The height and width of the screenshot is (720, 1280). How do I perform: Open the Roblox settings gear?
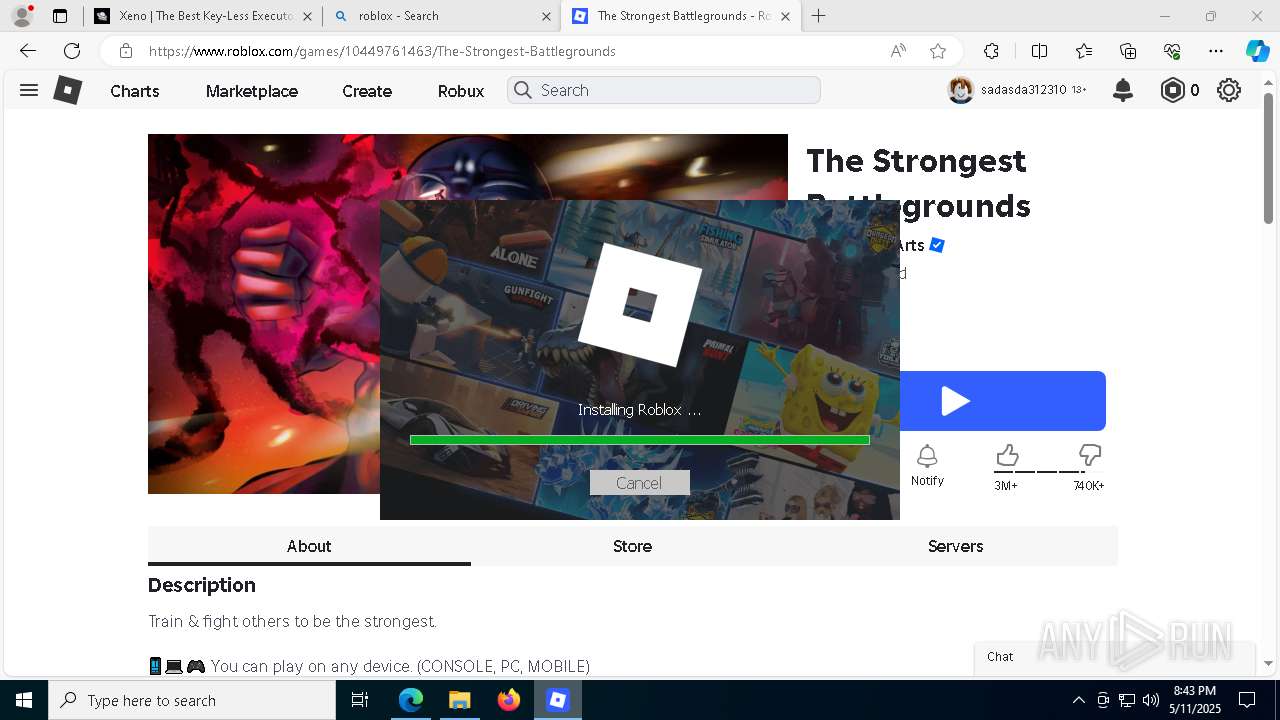click(x=1229, y=90)
